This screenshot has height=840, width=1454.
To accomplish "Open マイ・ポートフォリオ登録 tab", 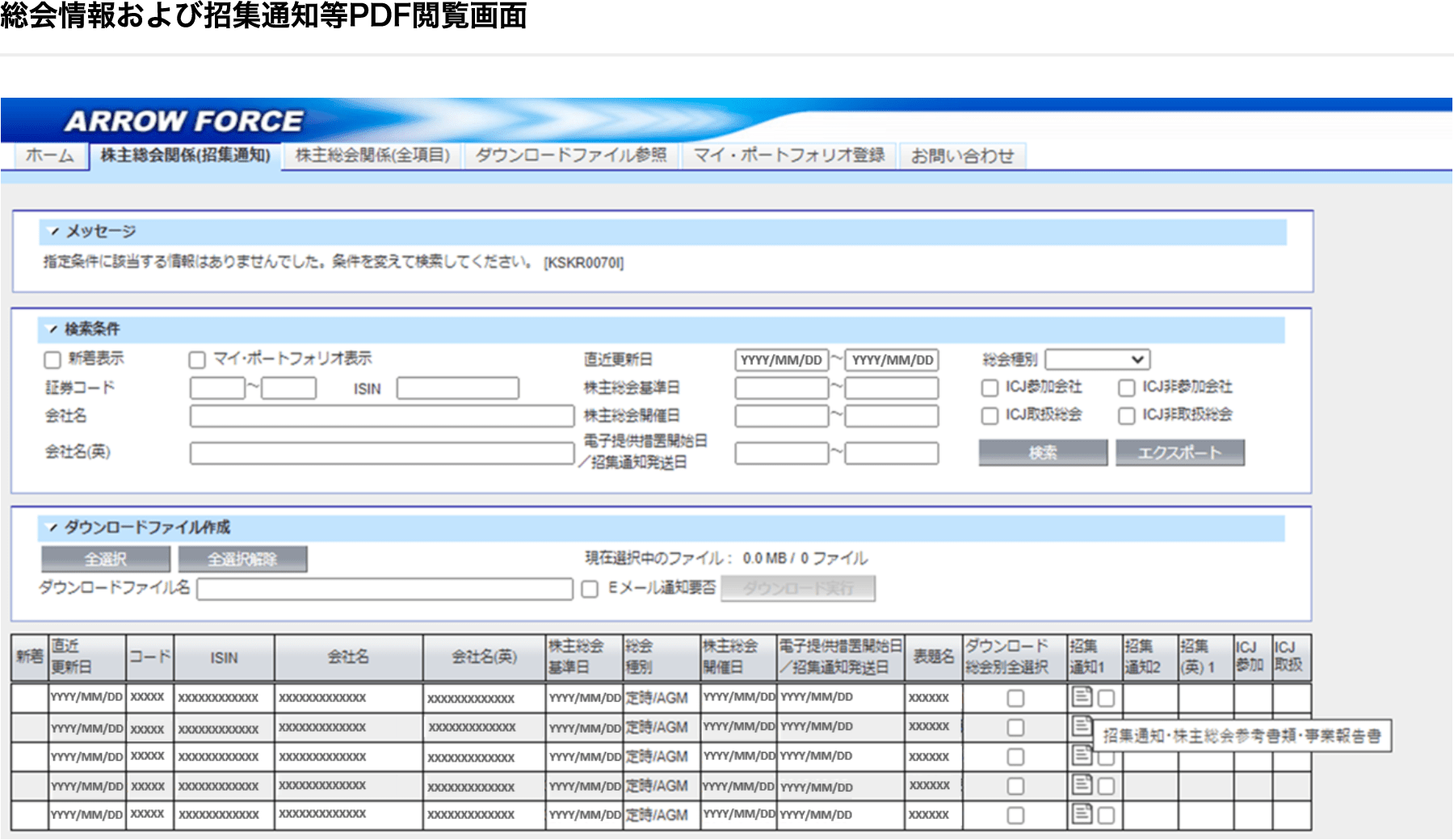I will point(789,156).
